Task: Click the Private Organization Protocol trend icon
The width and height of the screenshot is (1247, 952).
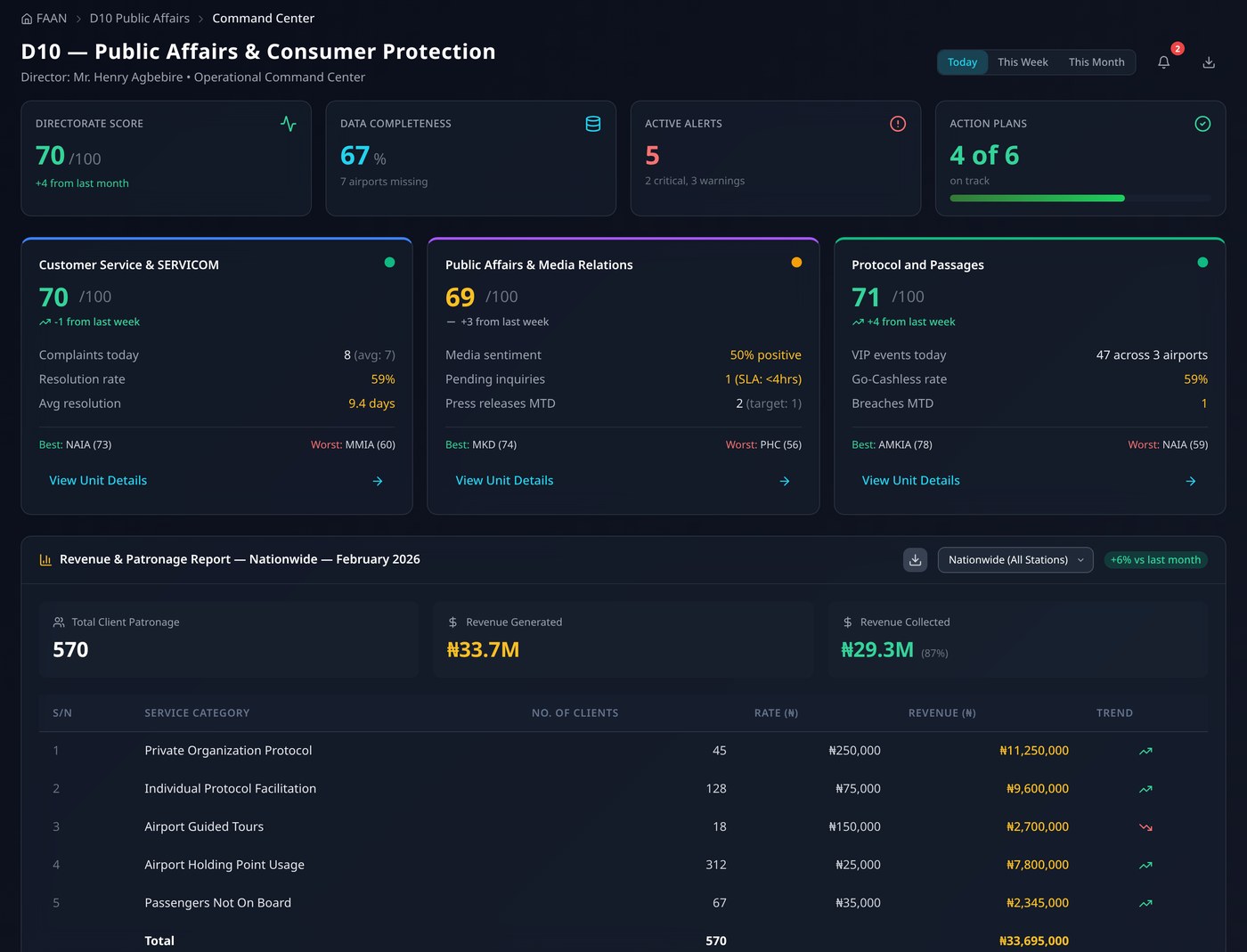Action: click(1145, 751)
